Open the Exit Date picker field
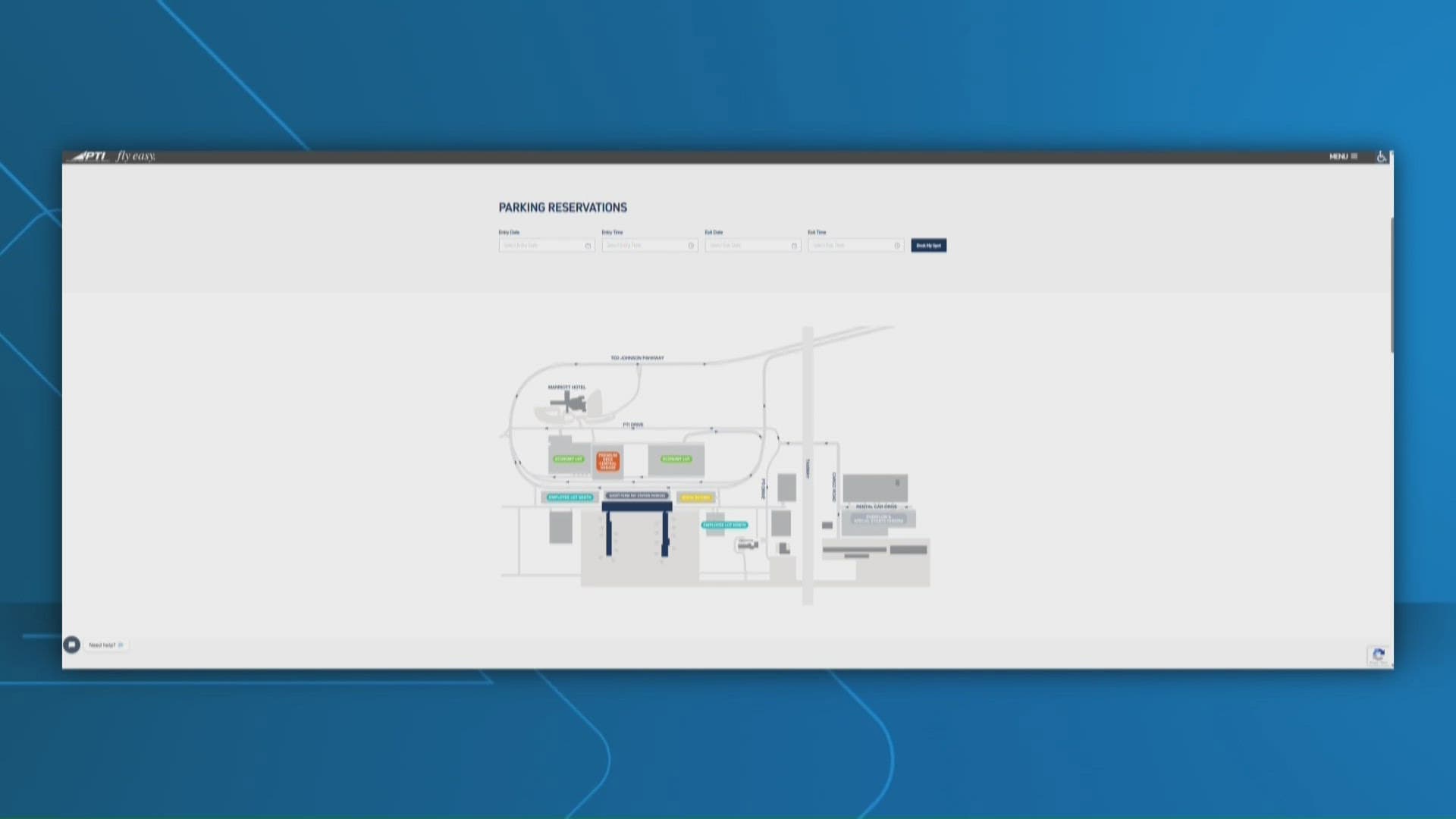This screenshot has height=819, width=1456. [x=746, y=246]
